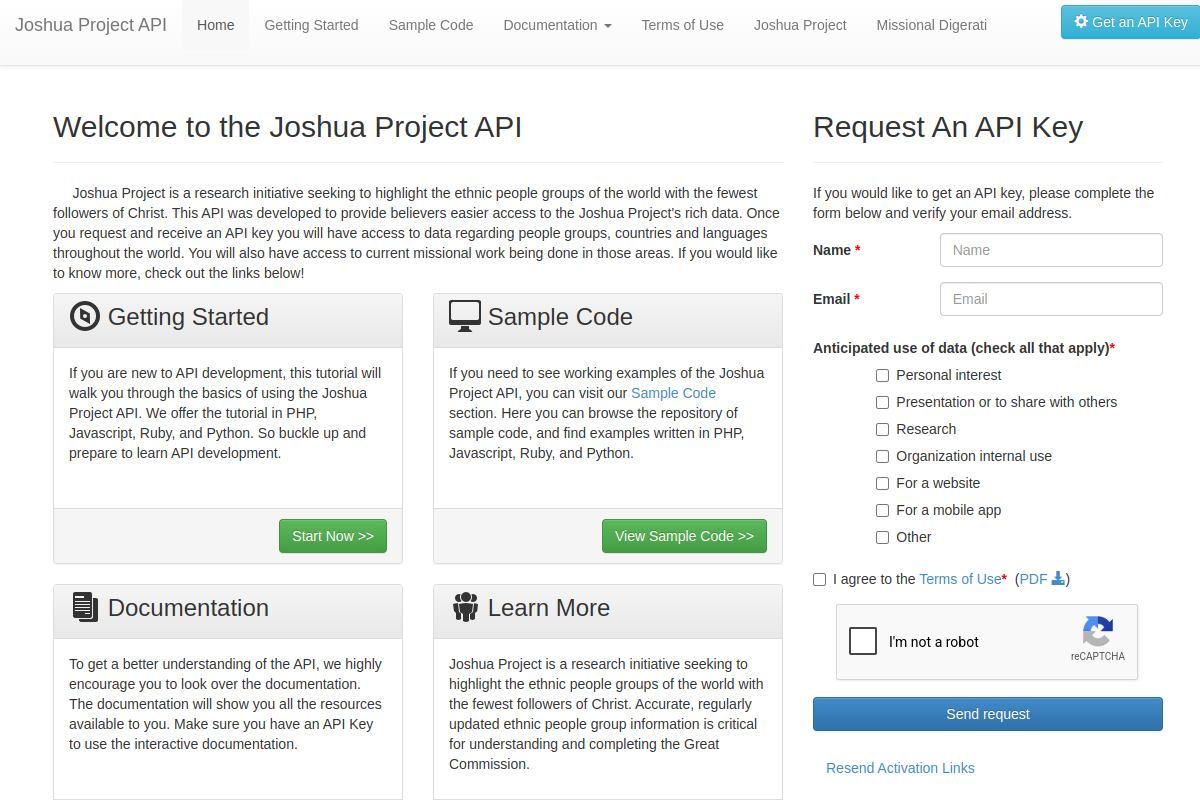Click the Request An API Key heading
This screenshot has width=1200, height=800.
point(948,127)
